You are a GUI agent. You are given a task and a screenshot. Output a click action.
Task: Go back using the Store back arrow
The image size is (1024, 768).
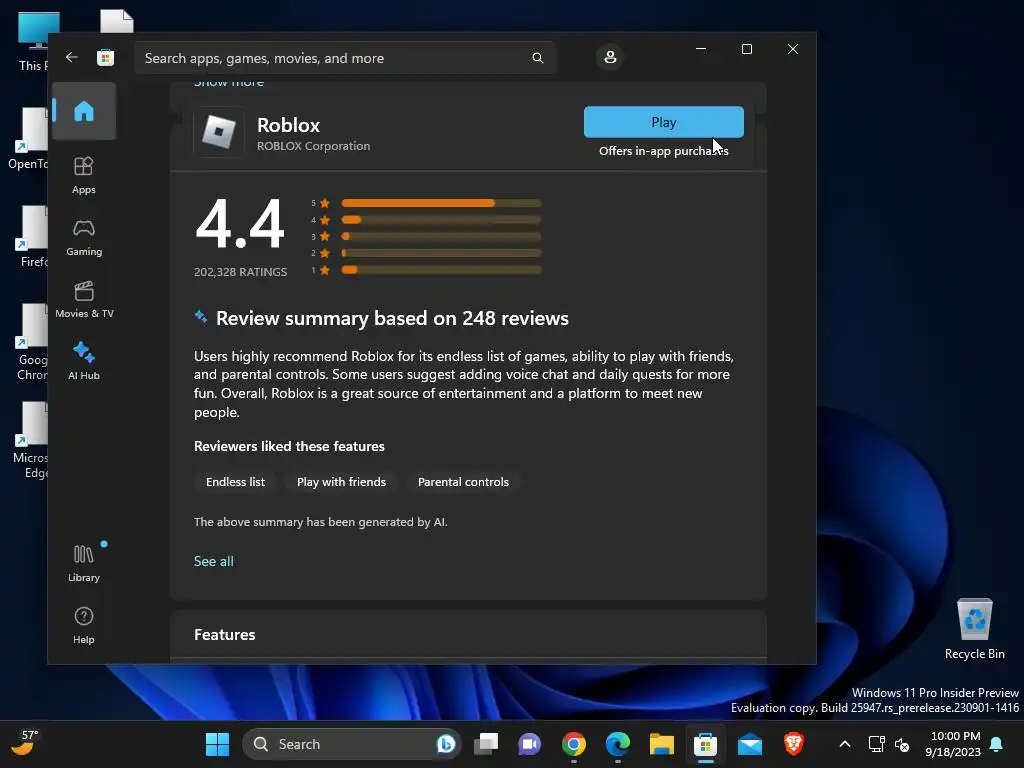[x=72, y=57]
